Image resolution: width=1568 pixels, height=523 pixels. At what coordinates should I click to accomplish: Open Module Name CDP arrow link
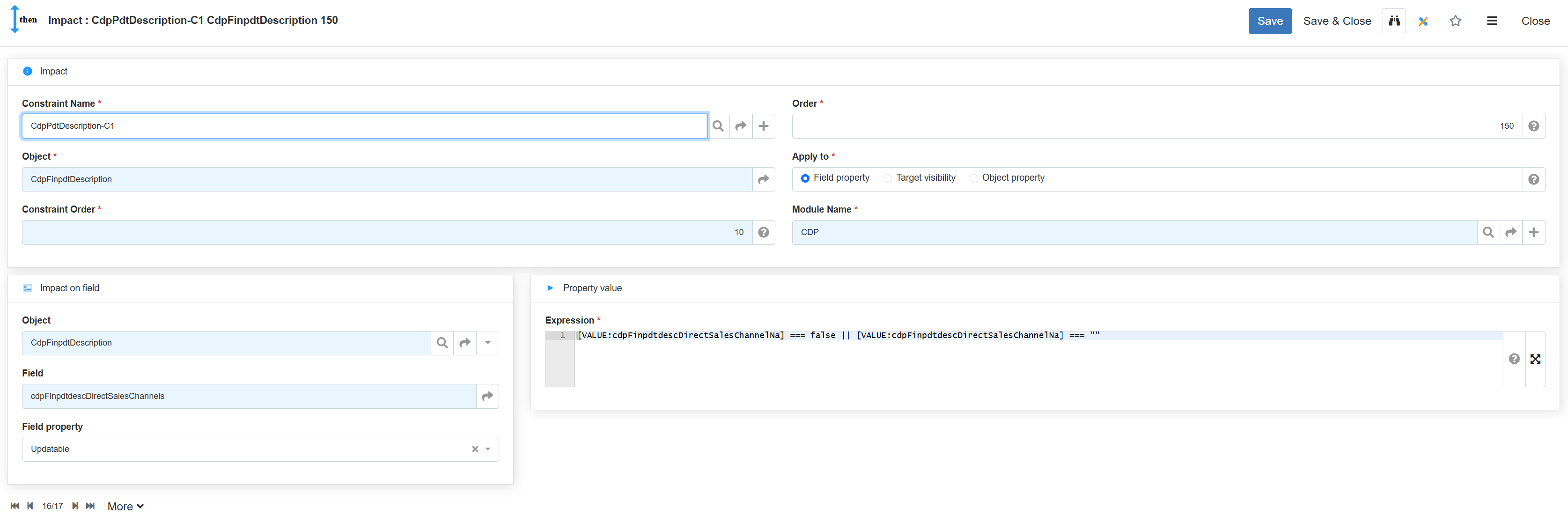click(x=1511, y=232)
